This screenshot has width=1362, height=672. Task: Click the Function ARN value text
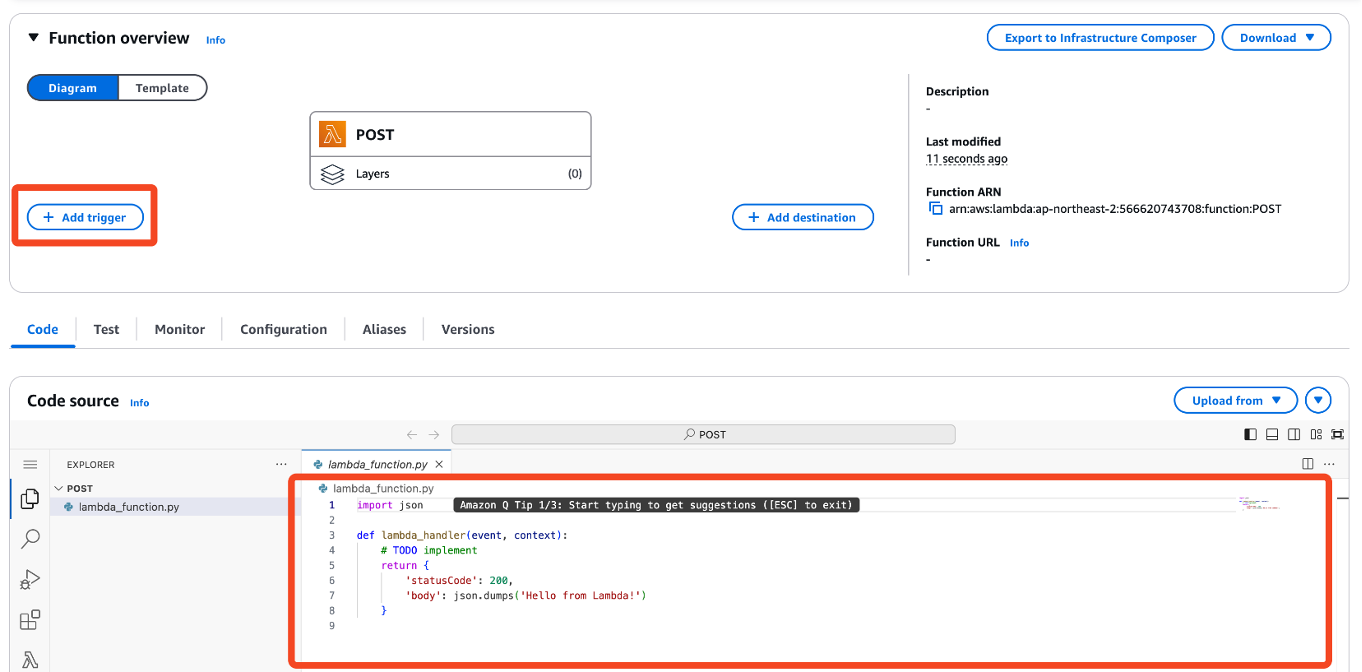click(x=1115, y=209)
